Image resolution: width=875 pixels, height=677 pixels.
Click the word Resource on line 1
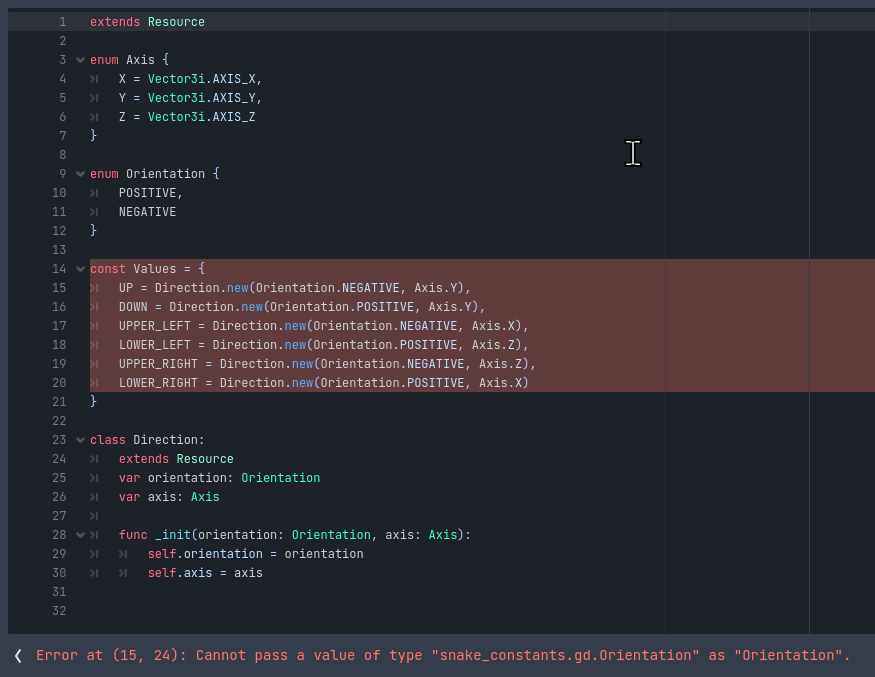coord(177,21)
